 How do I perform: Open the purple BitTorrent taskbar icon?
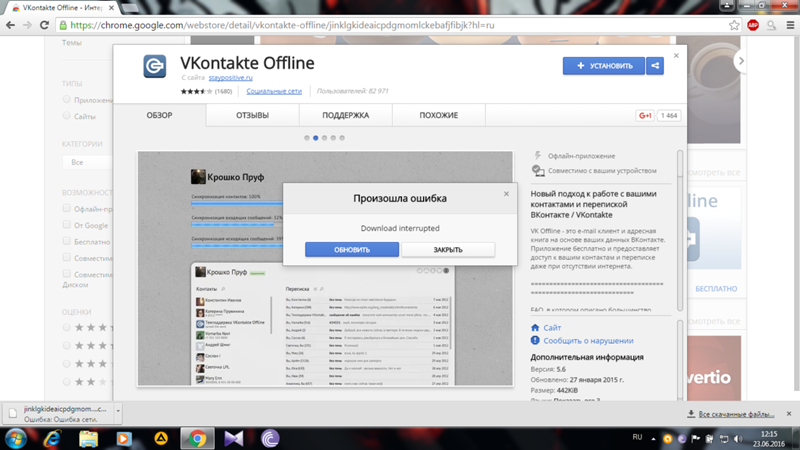tap(270, 438)
